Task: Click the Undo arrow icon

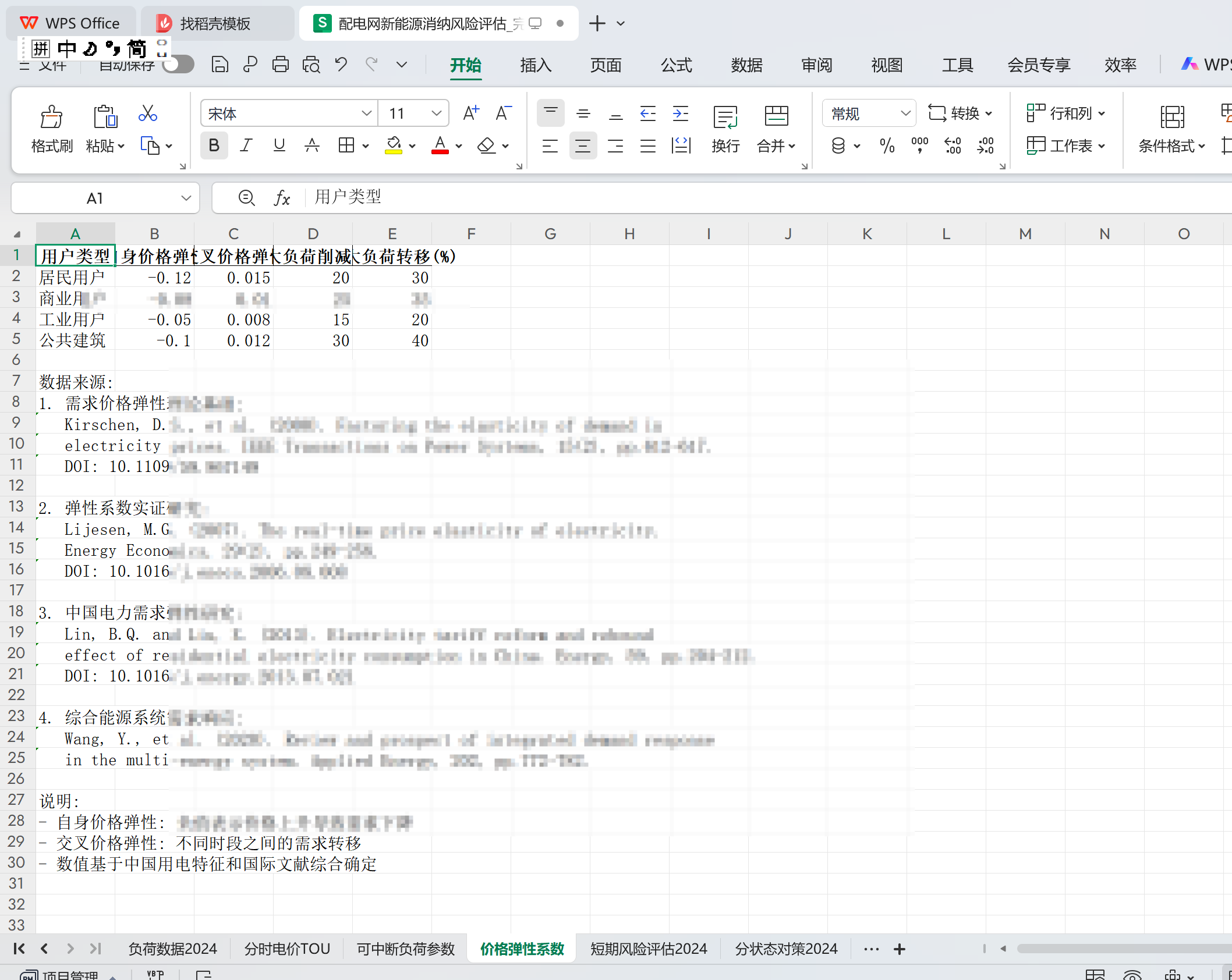Action: click(341, 64)
